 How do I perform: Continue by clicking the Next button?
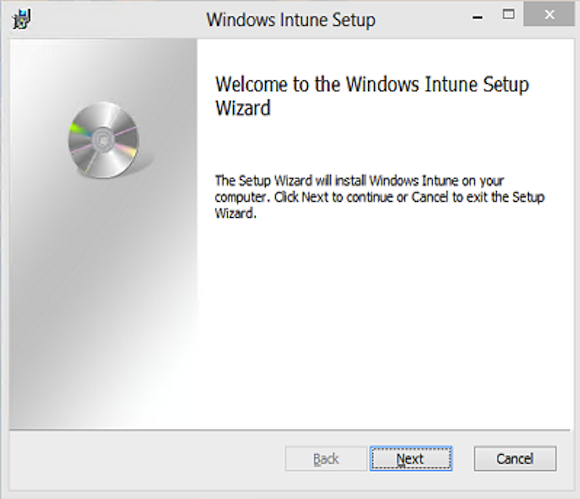click(x=411, y=459)
